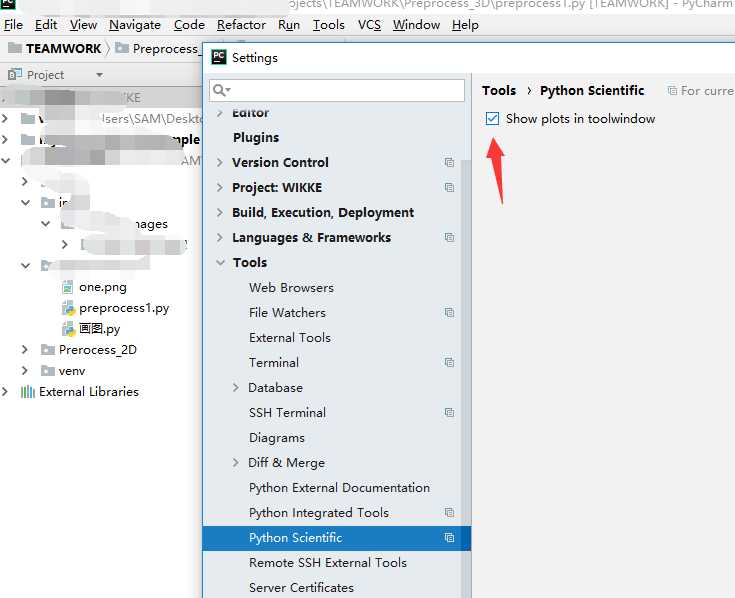Select Terminal settings page
The height and width of the screenshot is (598, 735).
pyautogui.click(x=274, y=363)
